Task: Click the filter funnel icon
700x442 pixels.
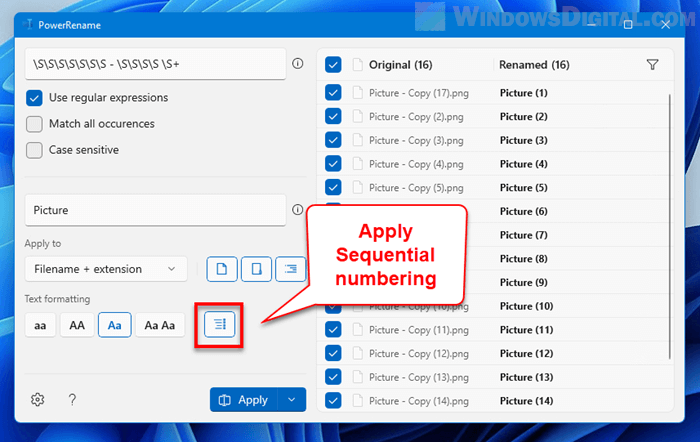Action: coord(653,65)
